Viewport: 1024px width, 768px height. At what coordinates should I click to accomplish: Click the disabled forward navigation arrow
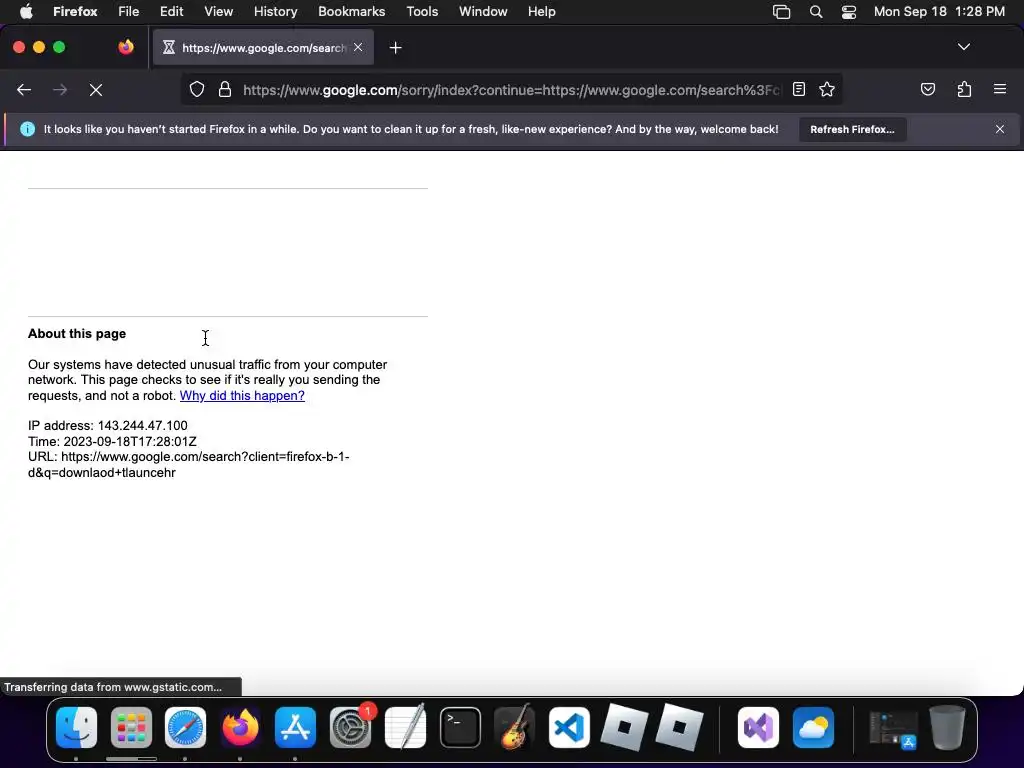pyautogui.click(x=60, y=90)
